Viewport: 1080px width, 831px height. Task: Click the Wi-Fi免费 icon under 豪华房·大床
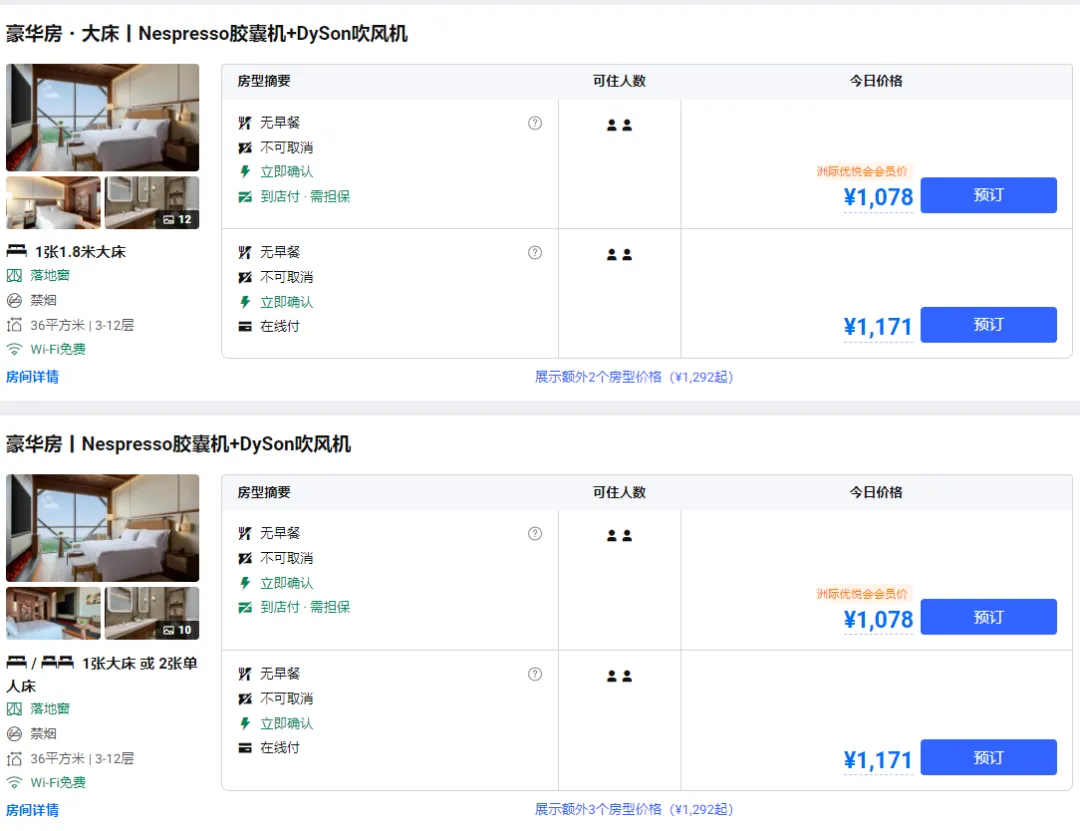click(x=14, y=349)
